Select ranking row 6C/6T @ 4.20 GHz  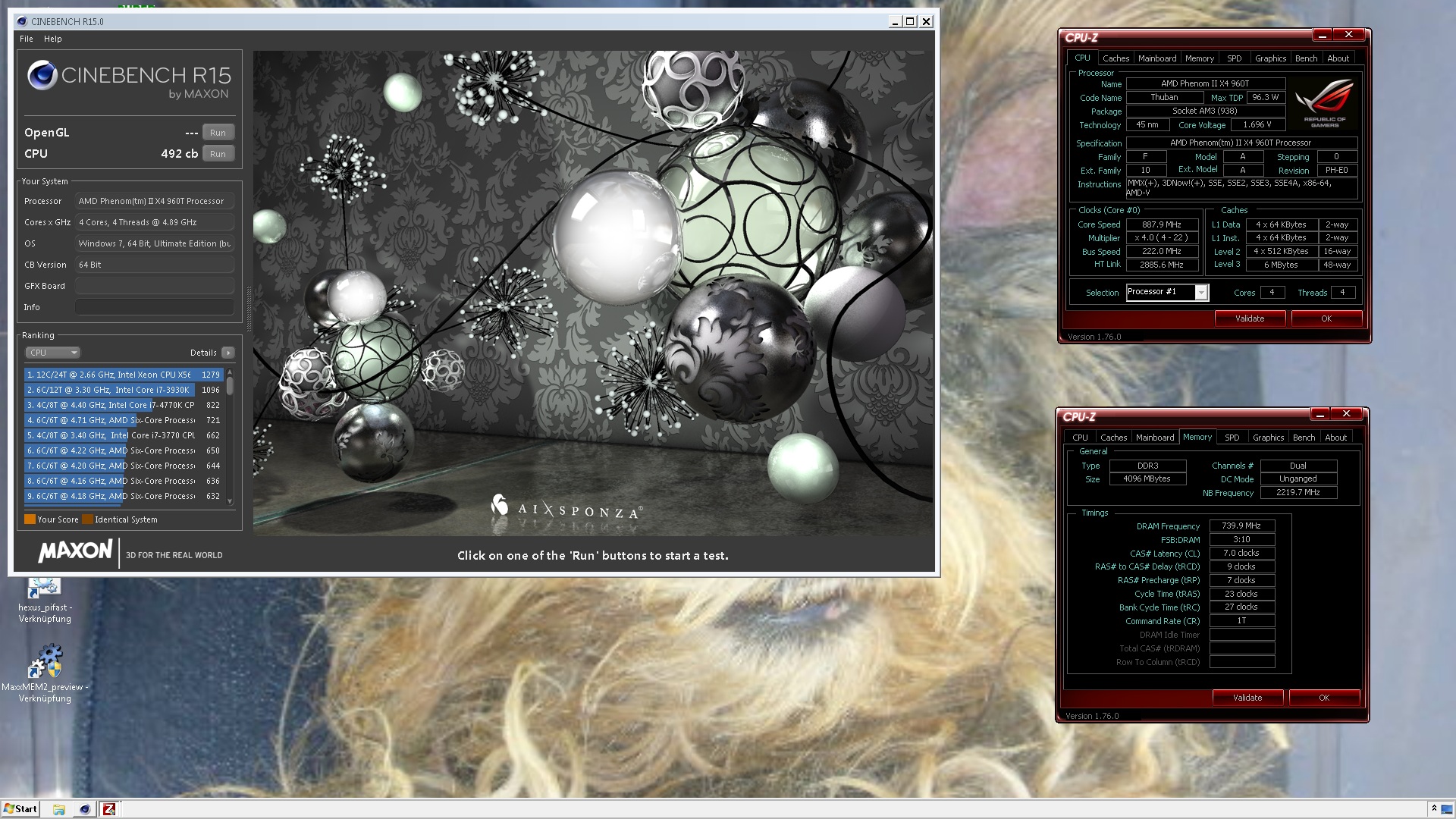pyautogui.click(x=124, y=466)
